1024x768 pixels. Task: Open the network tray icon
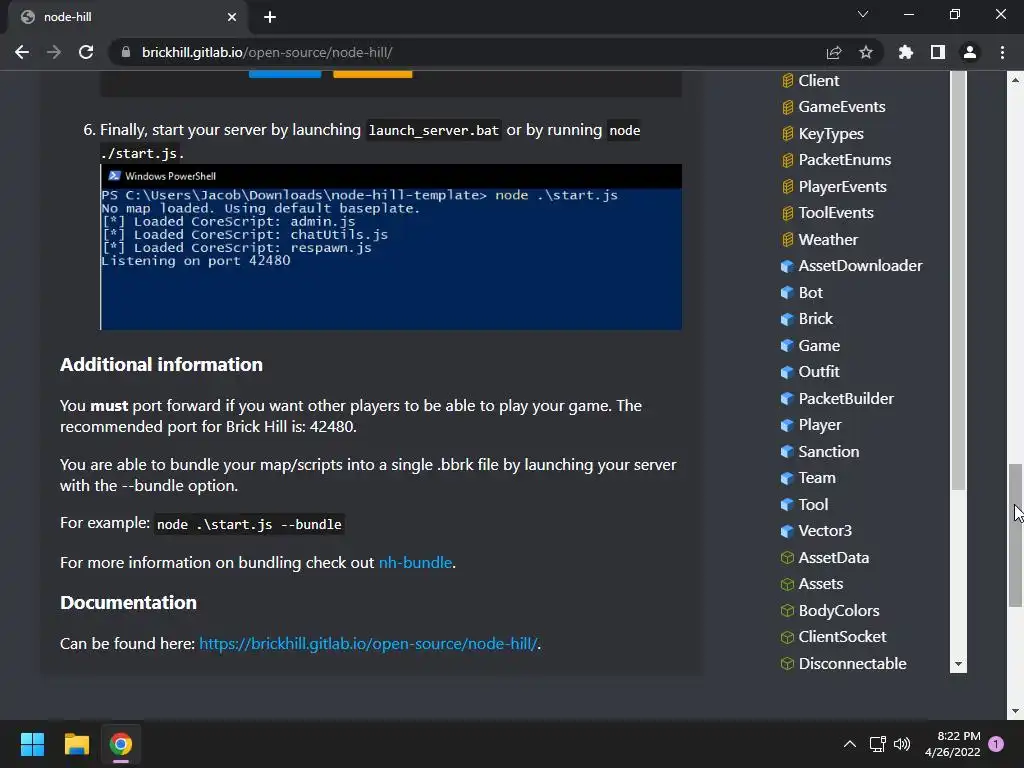click(x=877, y=744)
